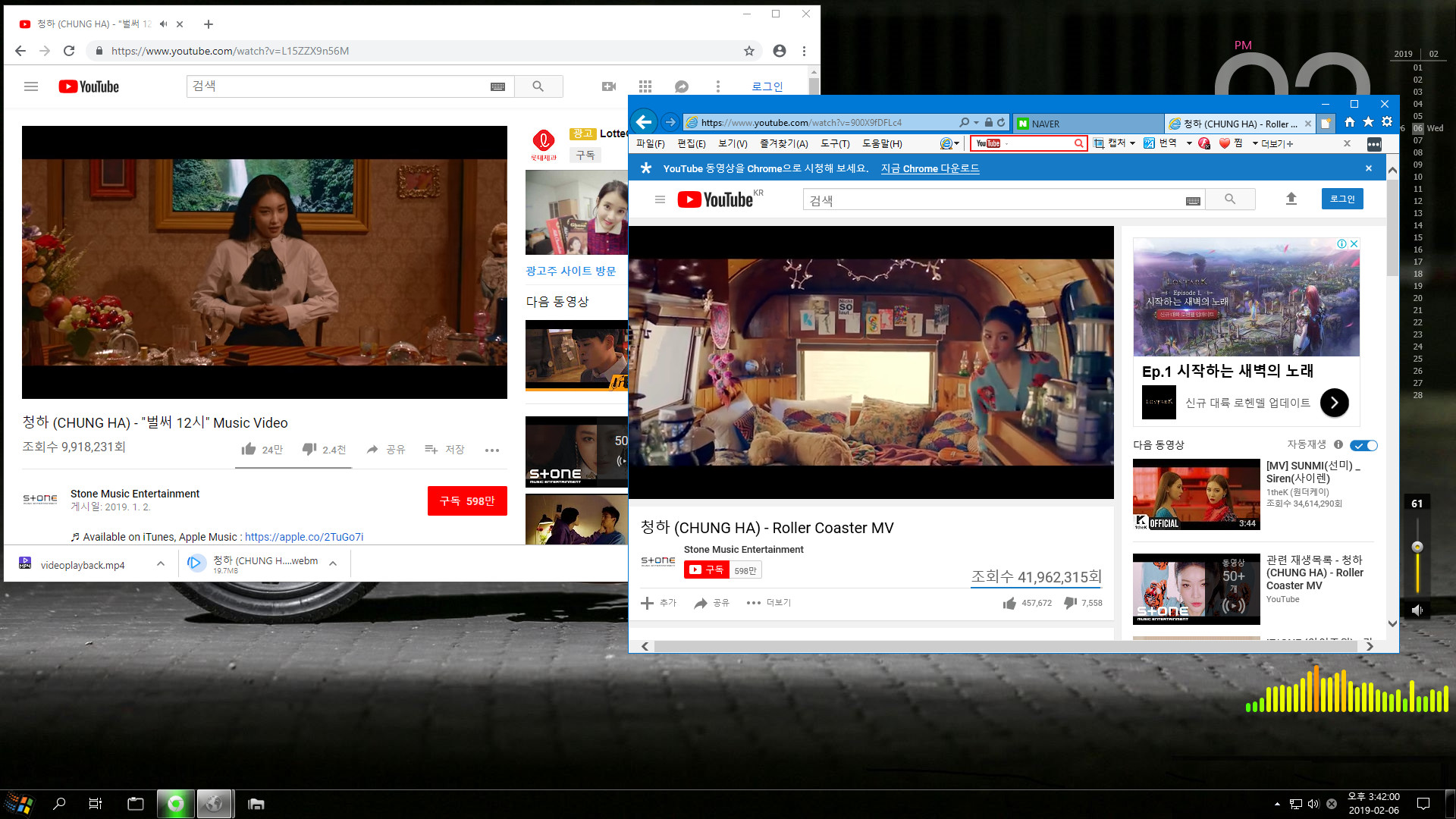
Task: Open Task View on the taskbar
Action: click(x=96, y=804)
